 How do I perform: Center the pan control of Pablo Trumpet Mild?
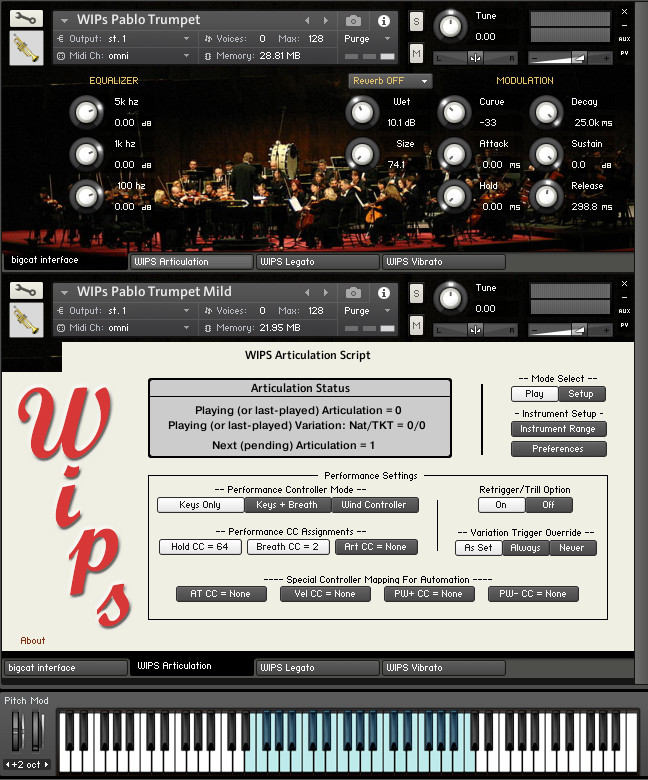click(475, 330)
